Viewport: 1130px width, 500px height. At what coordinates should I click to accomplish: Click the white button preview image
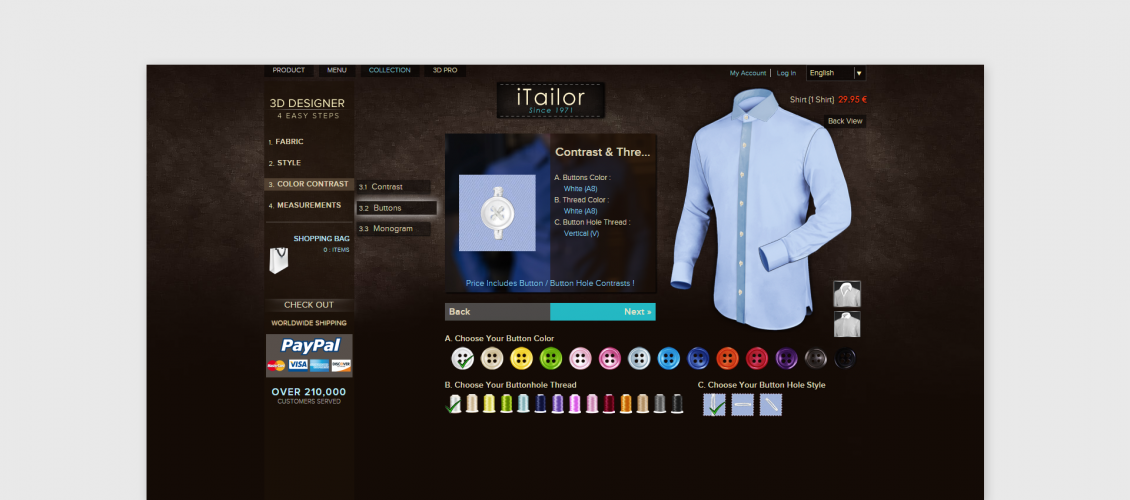497,213
